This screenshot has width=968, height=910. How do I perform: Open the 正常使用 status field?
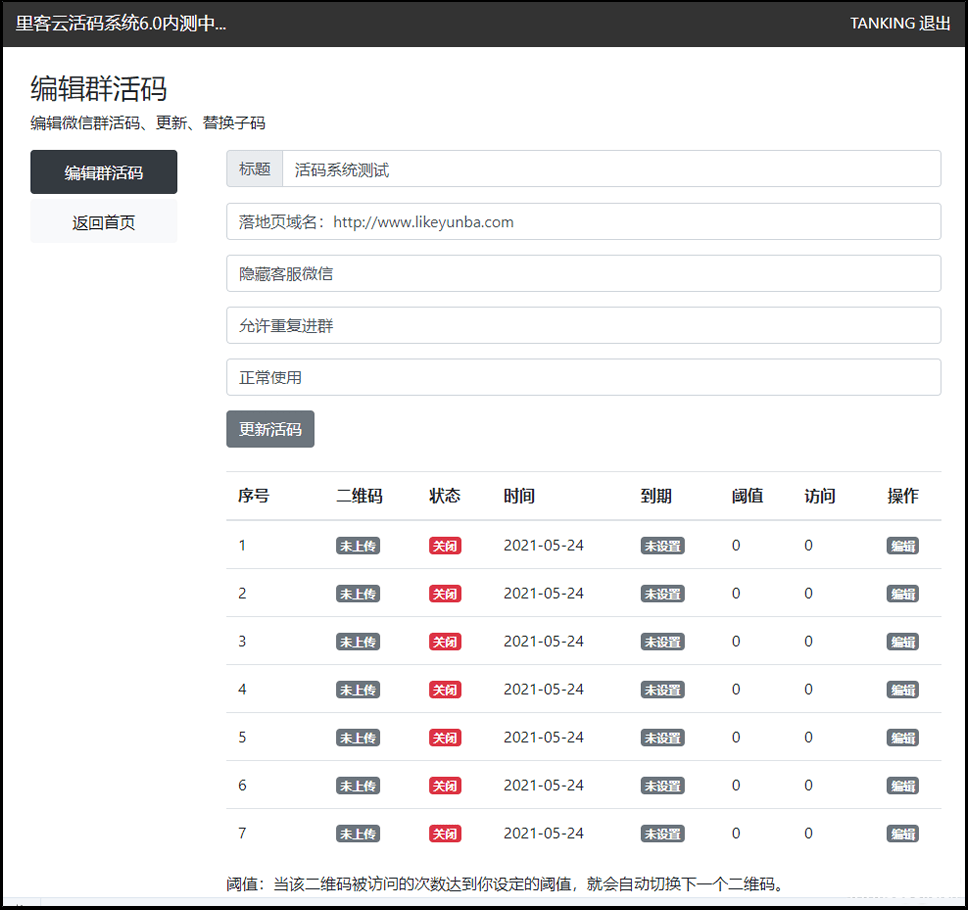pos(583,377)
